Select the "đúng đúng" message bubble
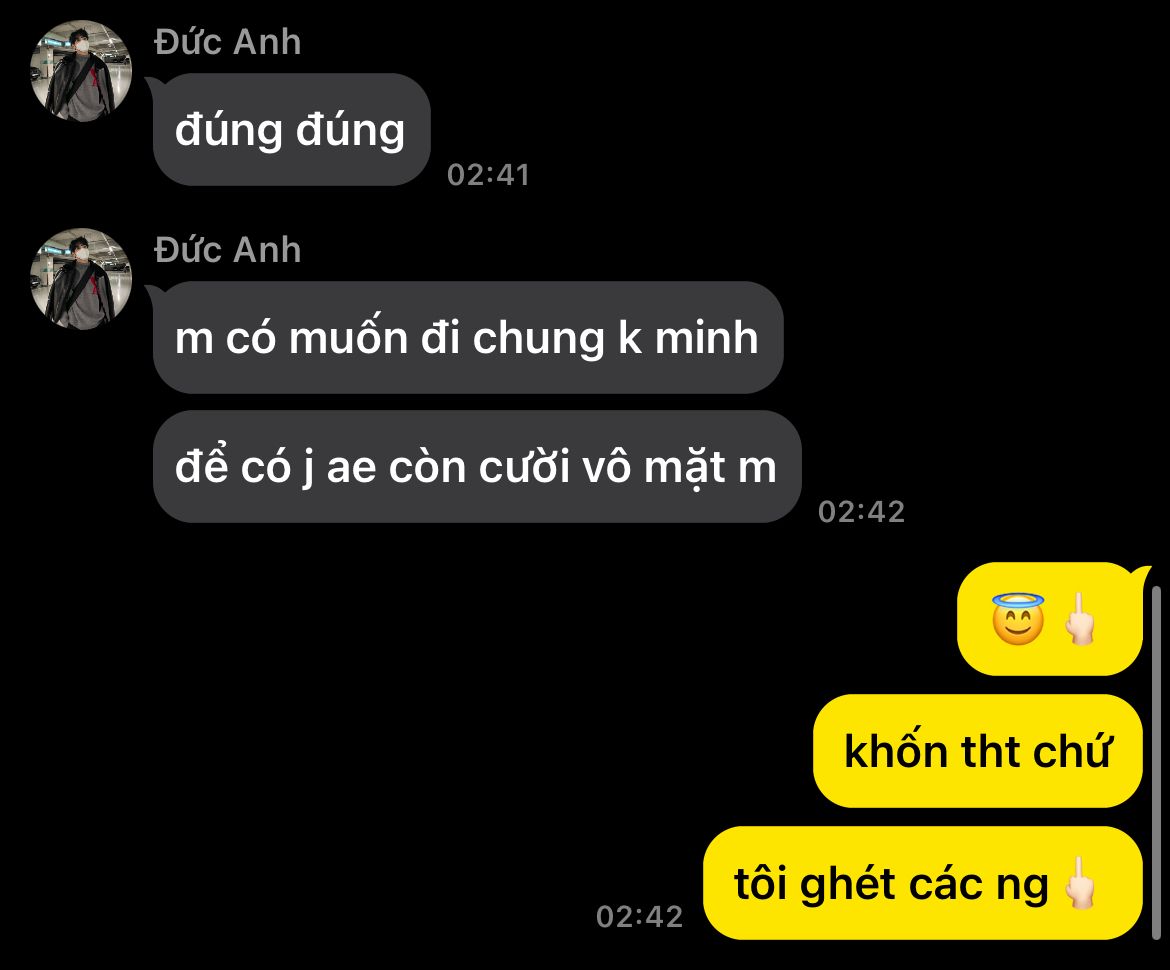Image resolution: width=1170 pixels, height=970 pixels. [291, 130]
